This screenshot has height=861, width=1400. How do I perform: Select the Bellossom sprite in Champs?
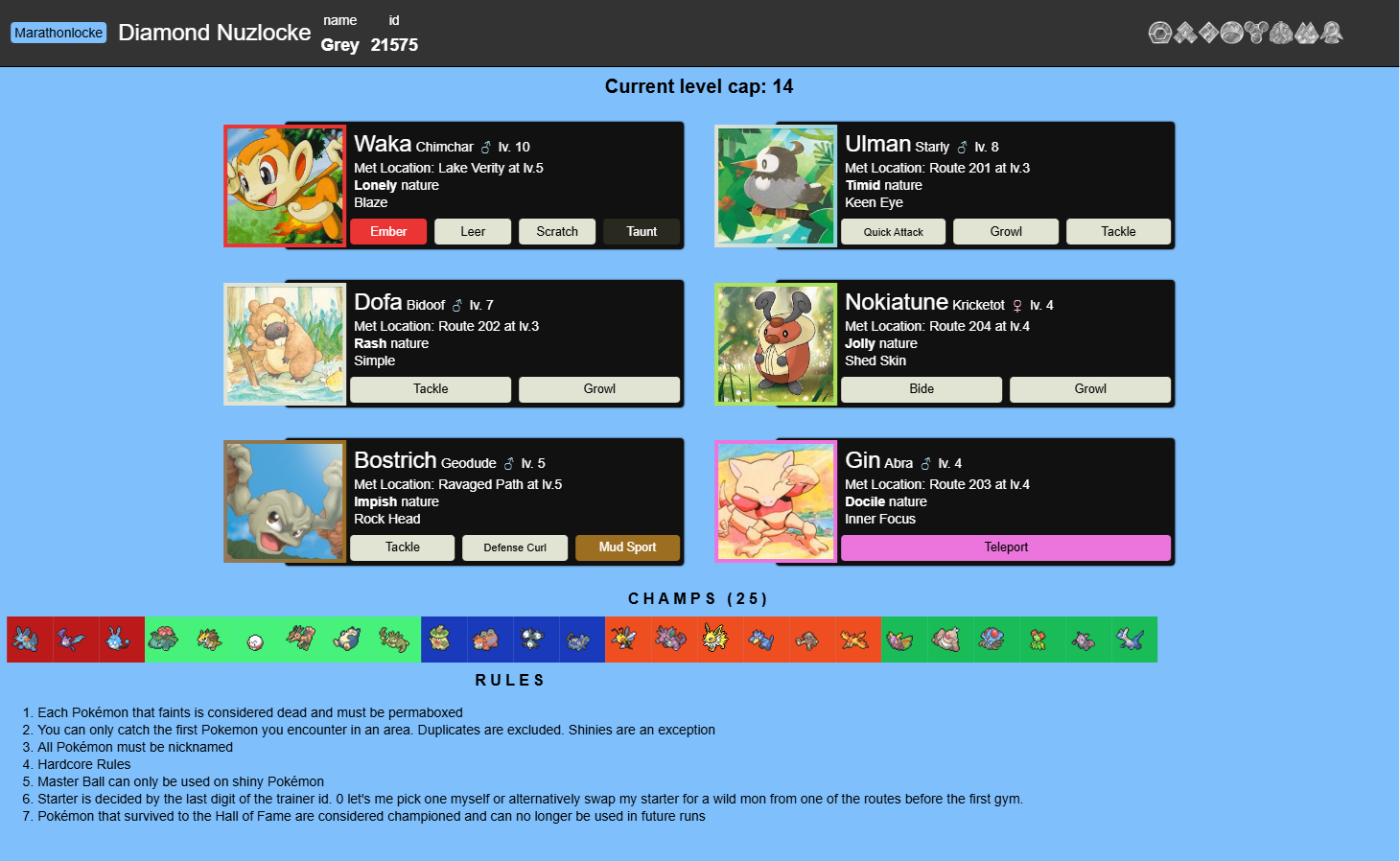tap(1042, 640)
